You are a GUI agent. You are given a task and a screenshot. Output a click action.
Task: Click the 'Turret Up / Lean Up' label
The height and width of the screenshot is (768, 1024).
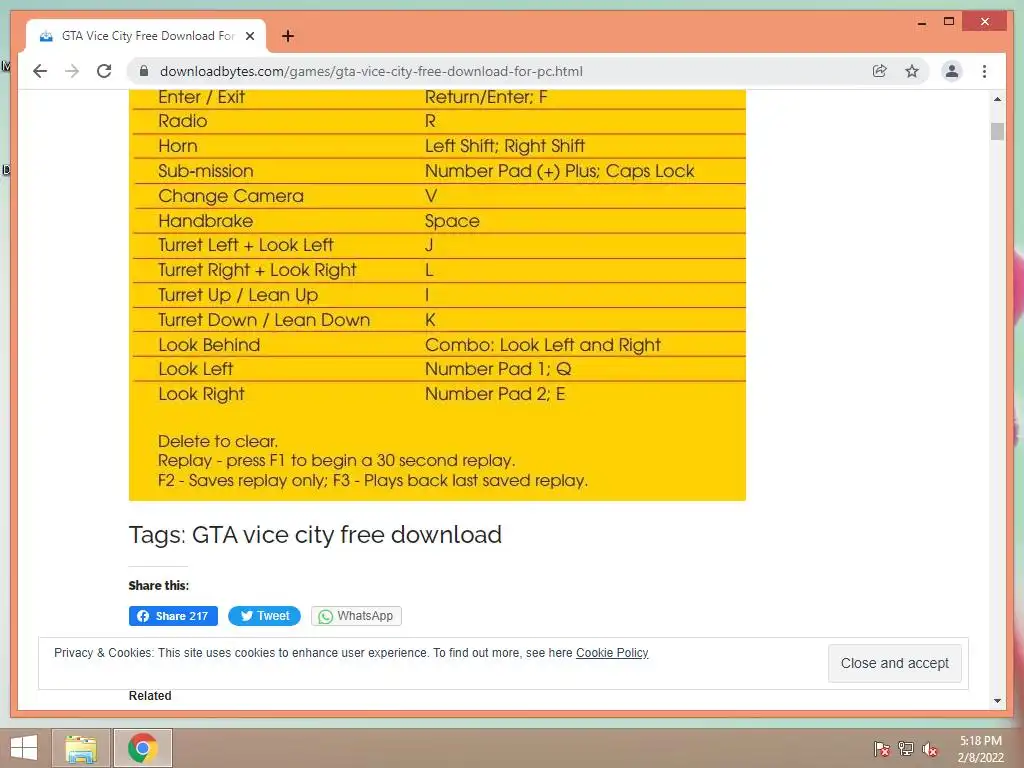tap(238, 295)
